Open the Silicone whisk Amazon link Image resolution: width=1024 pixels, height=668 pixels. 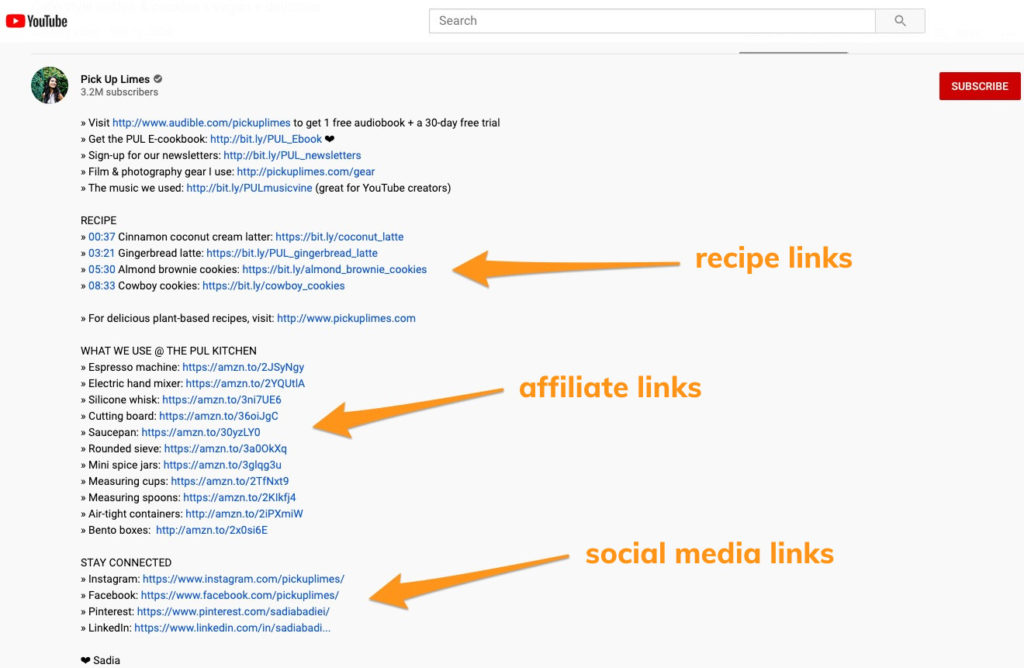pyautogui.click(x=221, y=400)
